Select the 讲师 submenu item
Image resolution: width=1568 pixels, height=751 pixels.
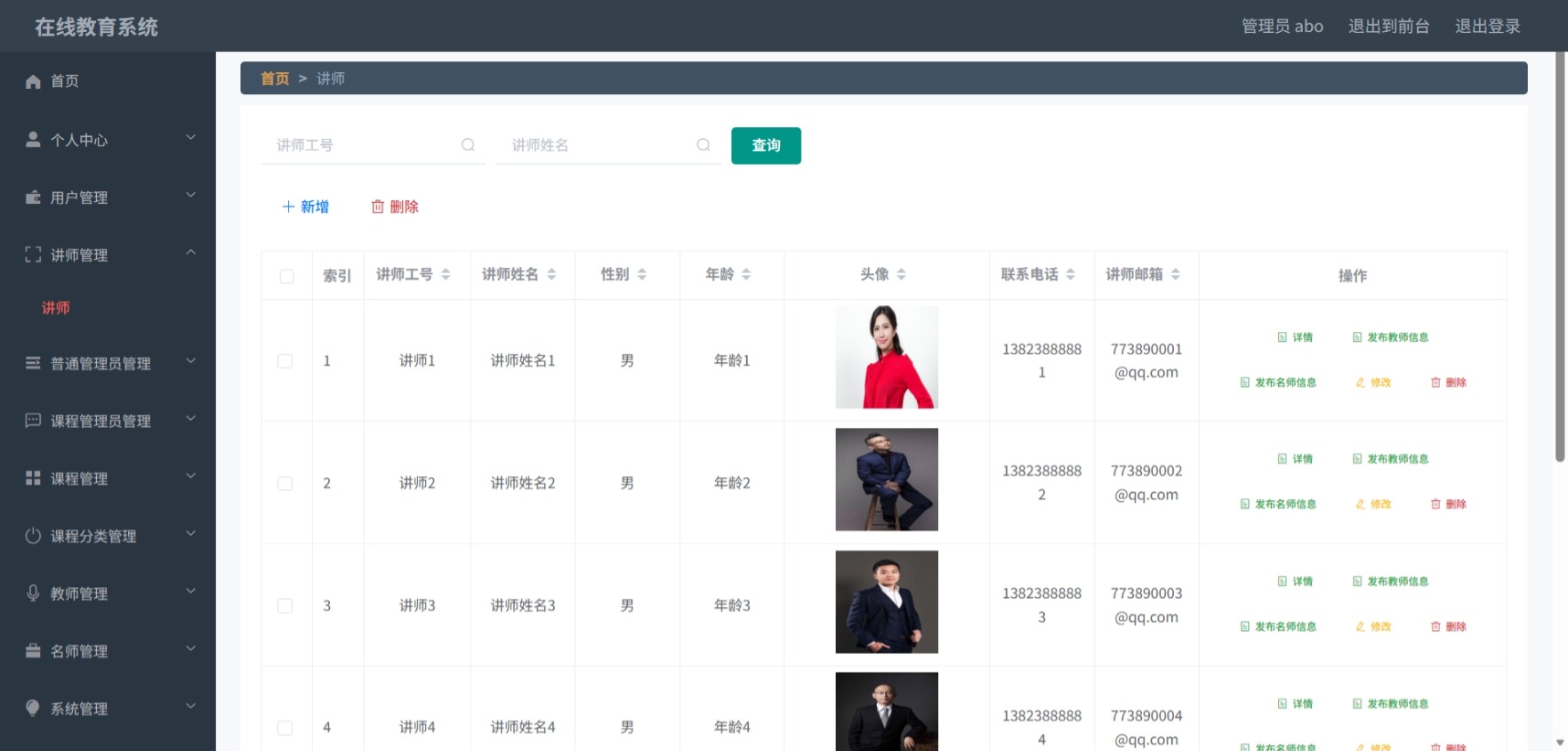click(x=55, y=308)
